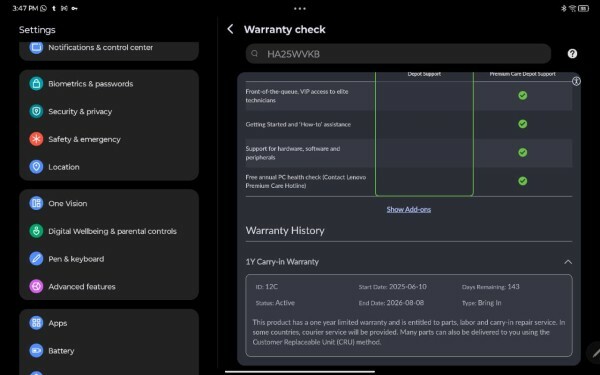Open Biometrics & passwords settings
The image size is (600, 375).
(109, 83)
